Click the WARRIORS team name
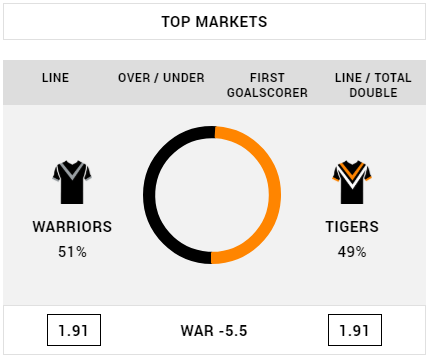This screenshot has width=431, height=360. [x=72, y=227]
